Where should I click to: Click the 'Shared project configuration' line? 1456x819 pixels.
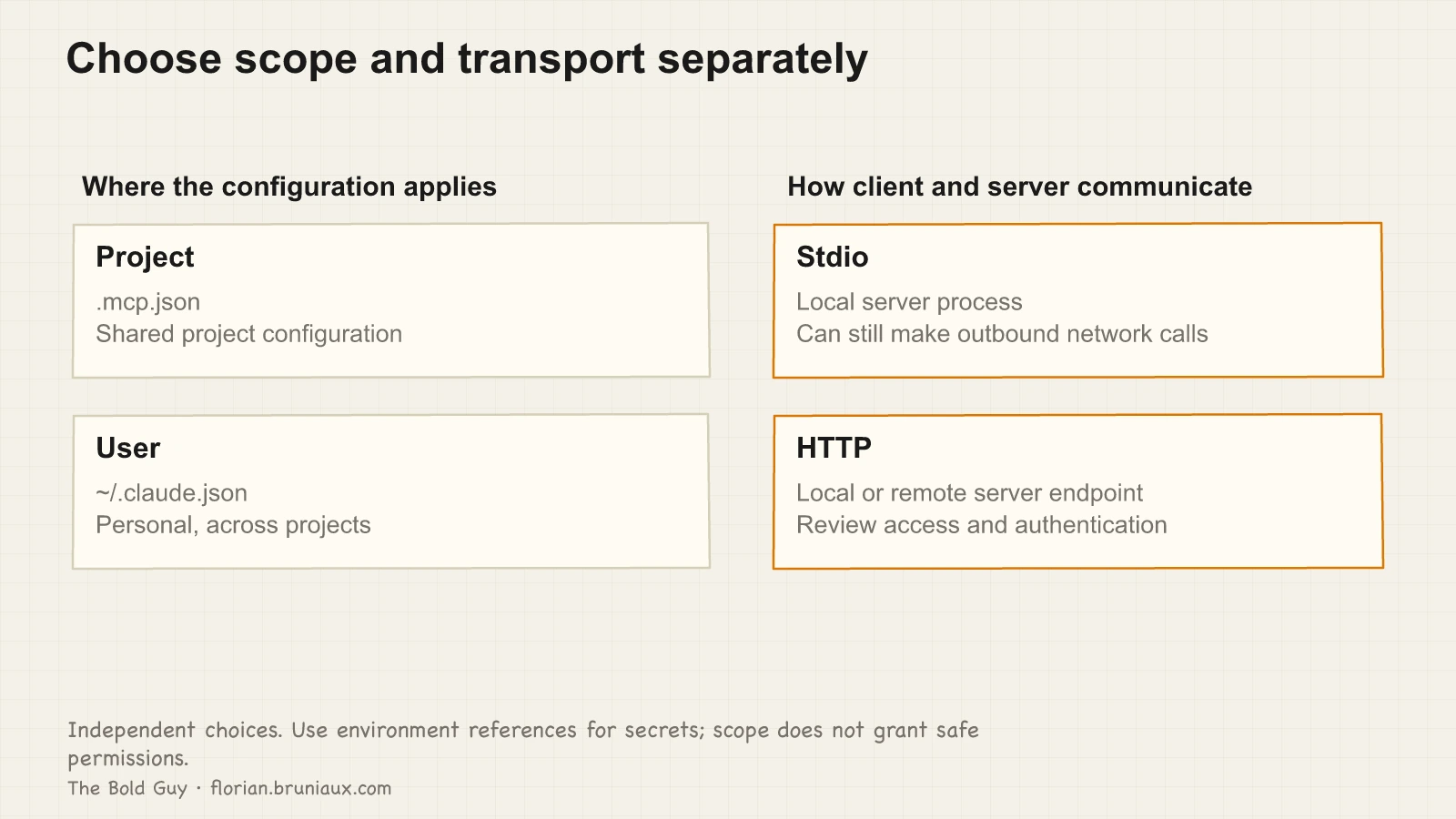point(248,334)
